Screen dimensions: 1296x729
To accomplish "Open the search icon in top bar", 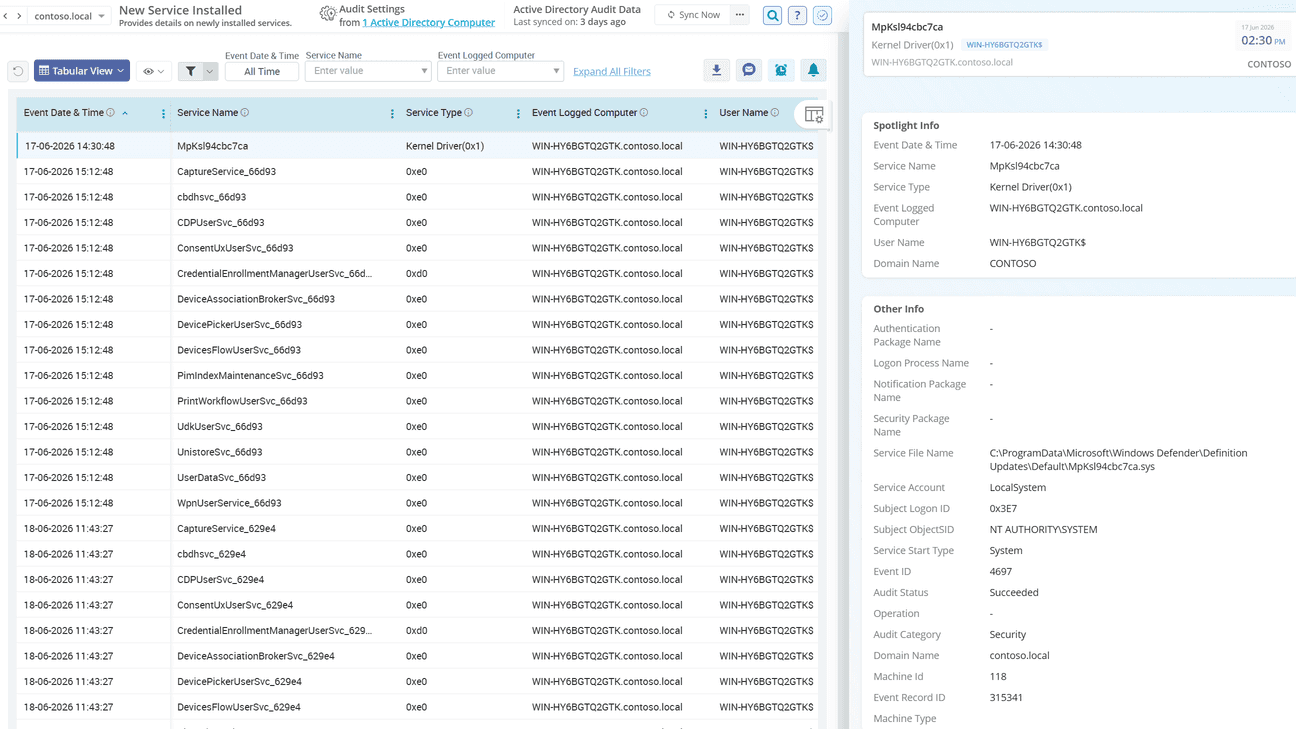I will point(773,15).
